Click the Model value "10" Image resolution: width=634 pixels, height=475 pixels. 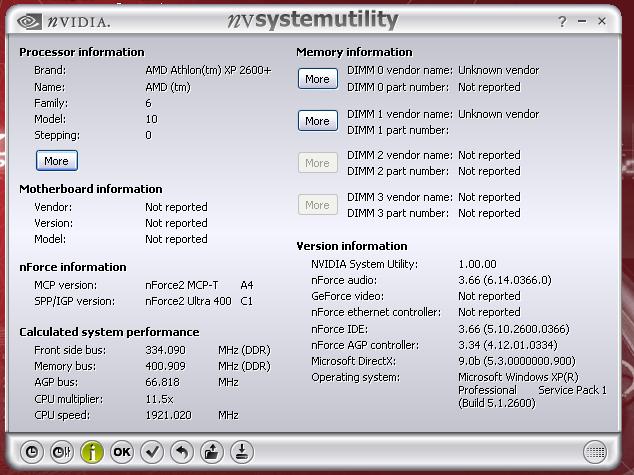click(x=151, y=119)
